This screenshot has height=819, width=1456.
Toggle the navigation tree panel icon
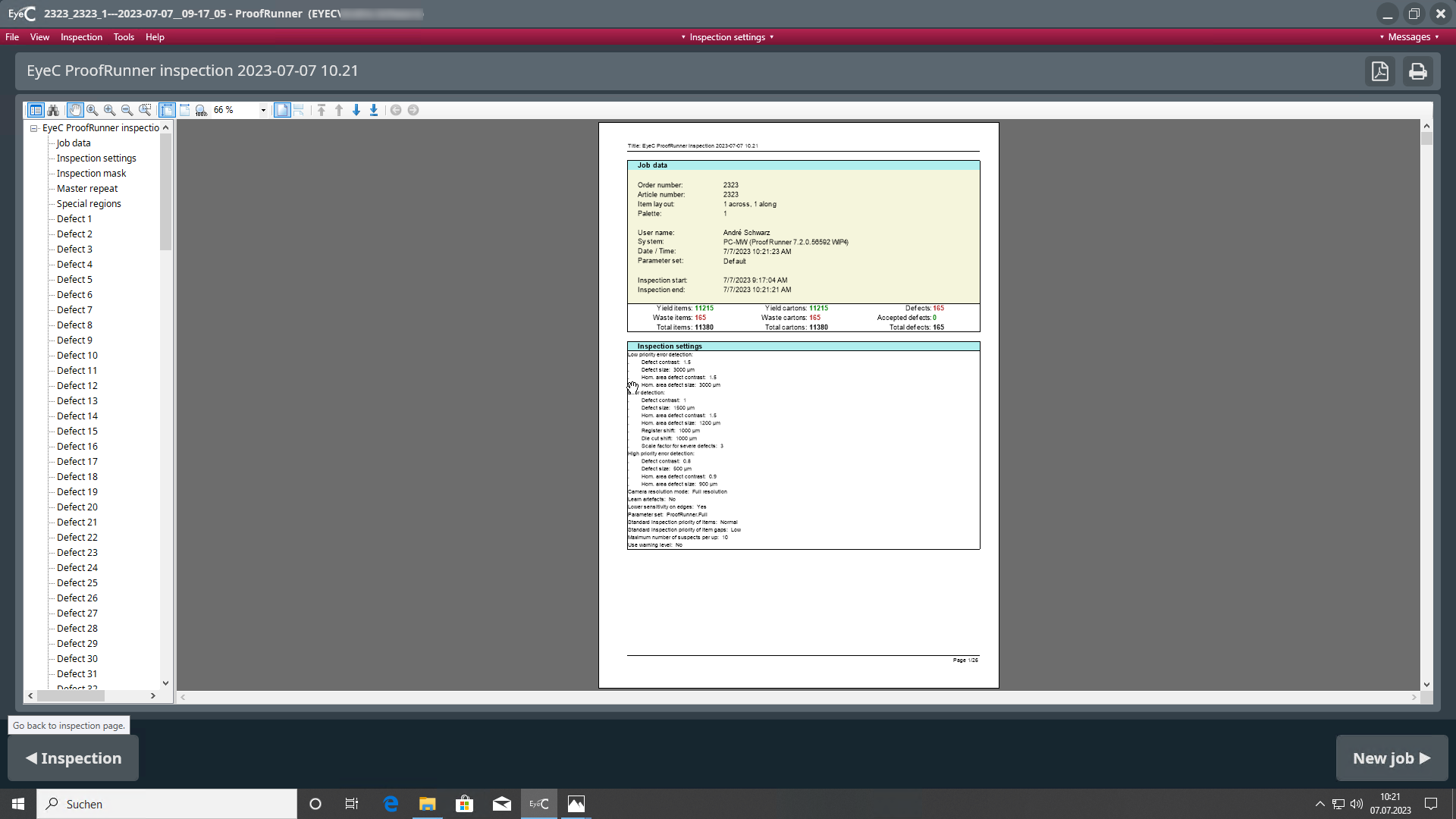coord(36,111)
